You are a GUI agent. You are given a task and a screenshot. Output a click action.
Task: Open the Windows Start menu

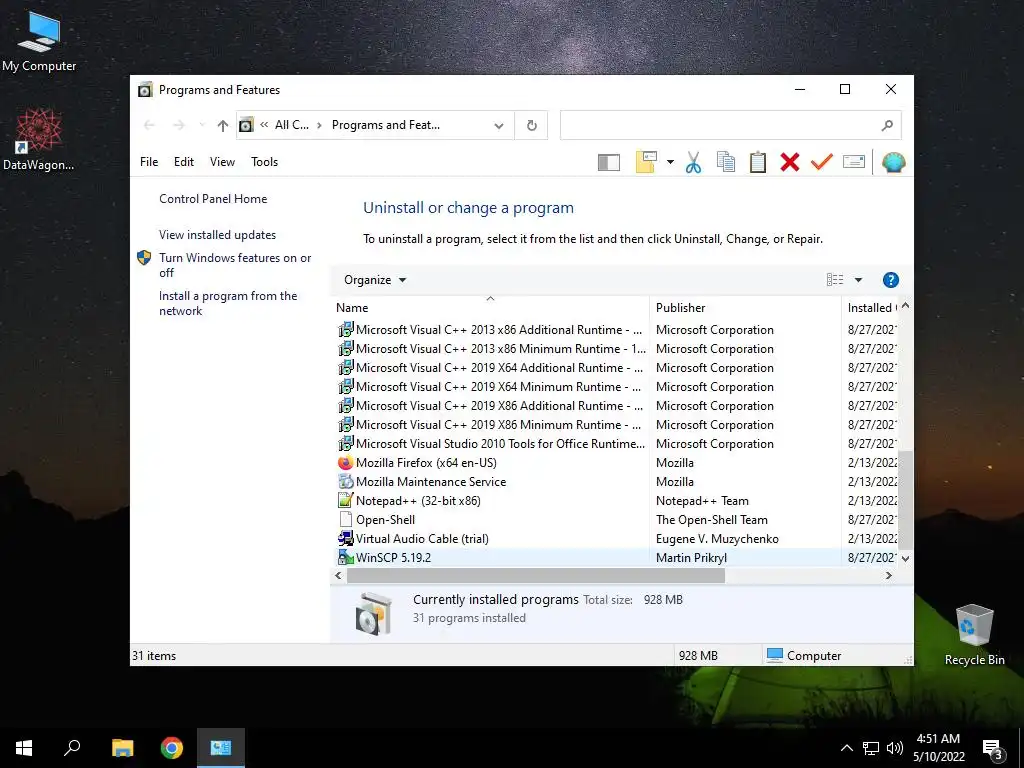coord(24,748)
